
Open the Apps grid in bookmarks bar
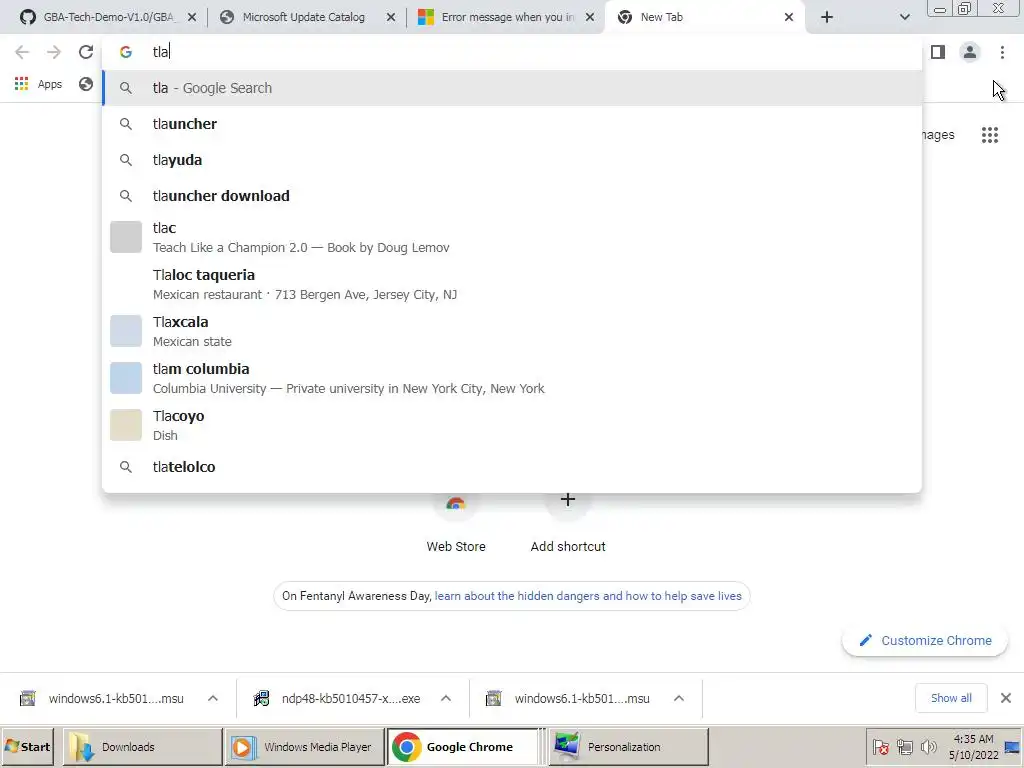pos(38,84)
